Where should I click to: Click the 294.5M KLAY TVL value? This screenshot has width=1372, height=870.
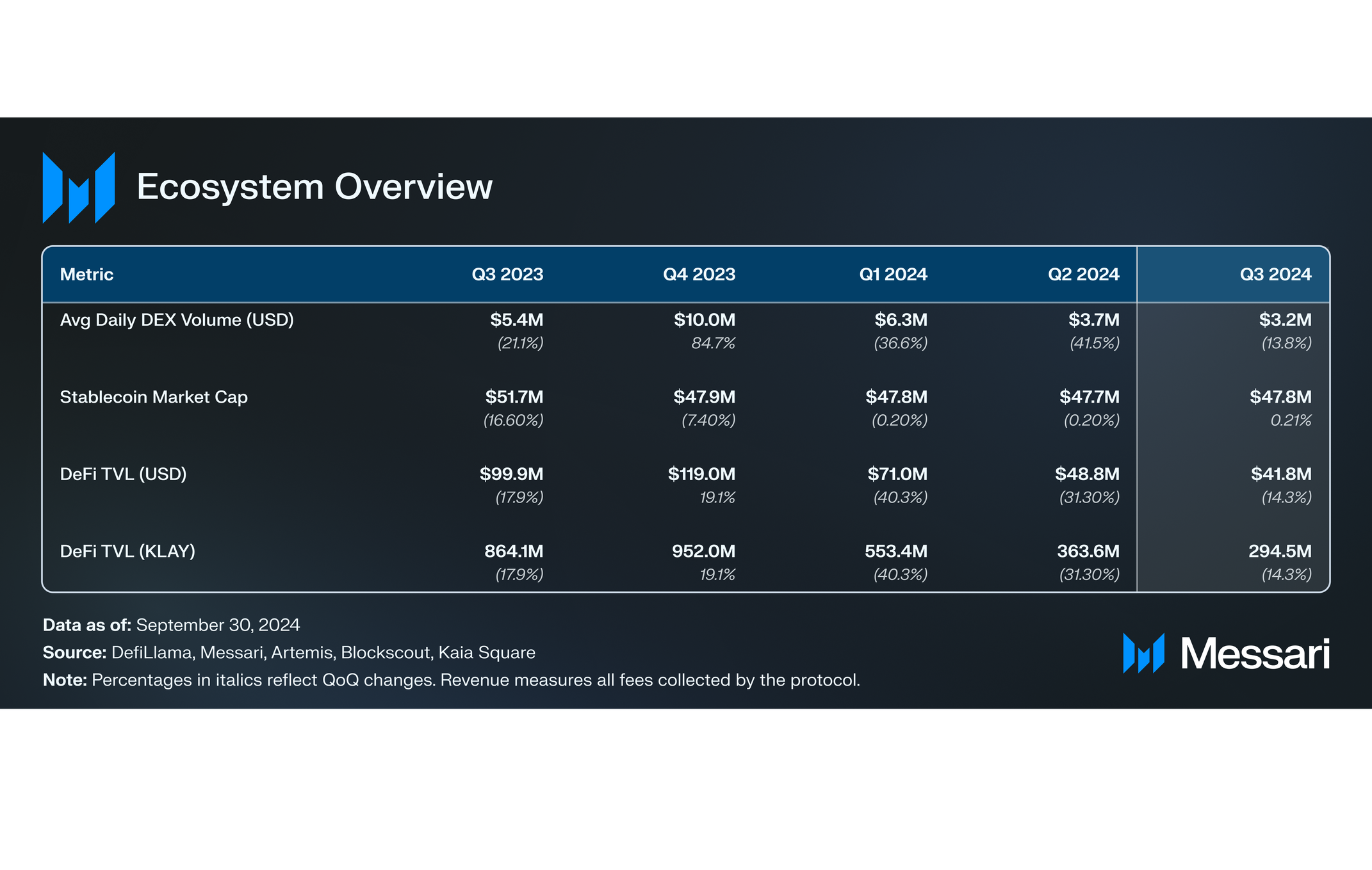tap(1279, 551)
